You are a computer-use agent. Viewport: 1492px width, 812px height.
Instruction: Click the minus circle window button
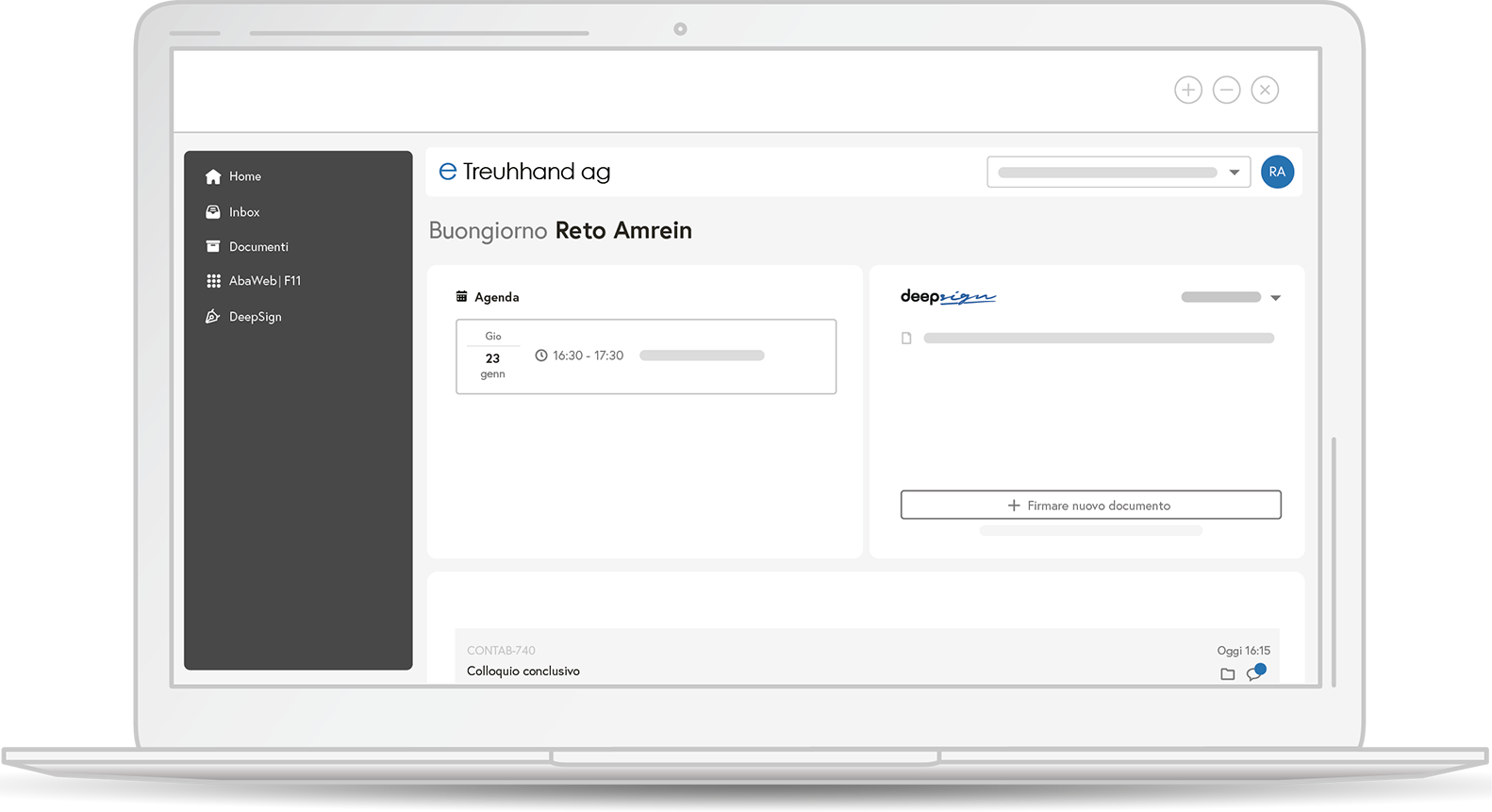tap(1227, 90)
